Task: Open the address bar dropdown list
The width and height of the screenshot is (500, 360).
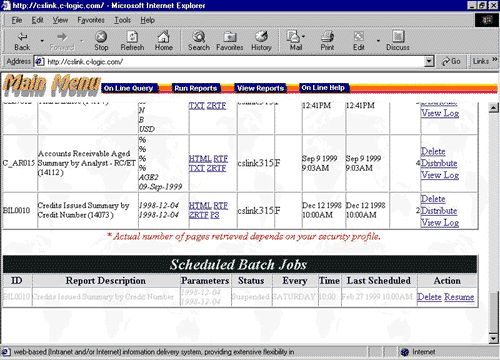Action: [x=429, y=61]
